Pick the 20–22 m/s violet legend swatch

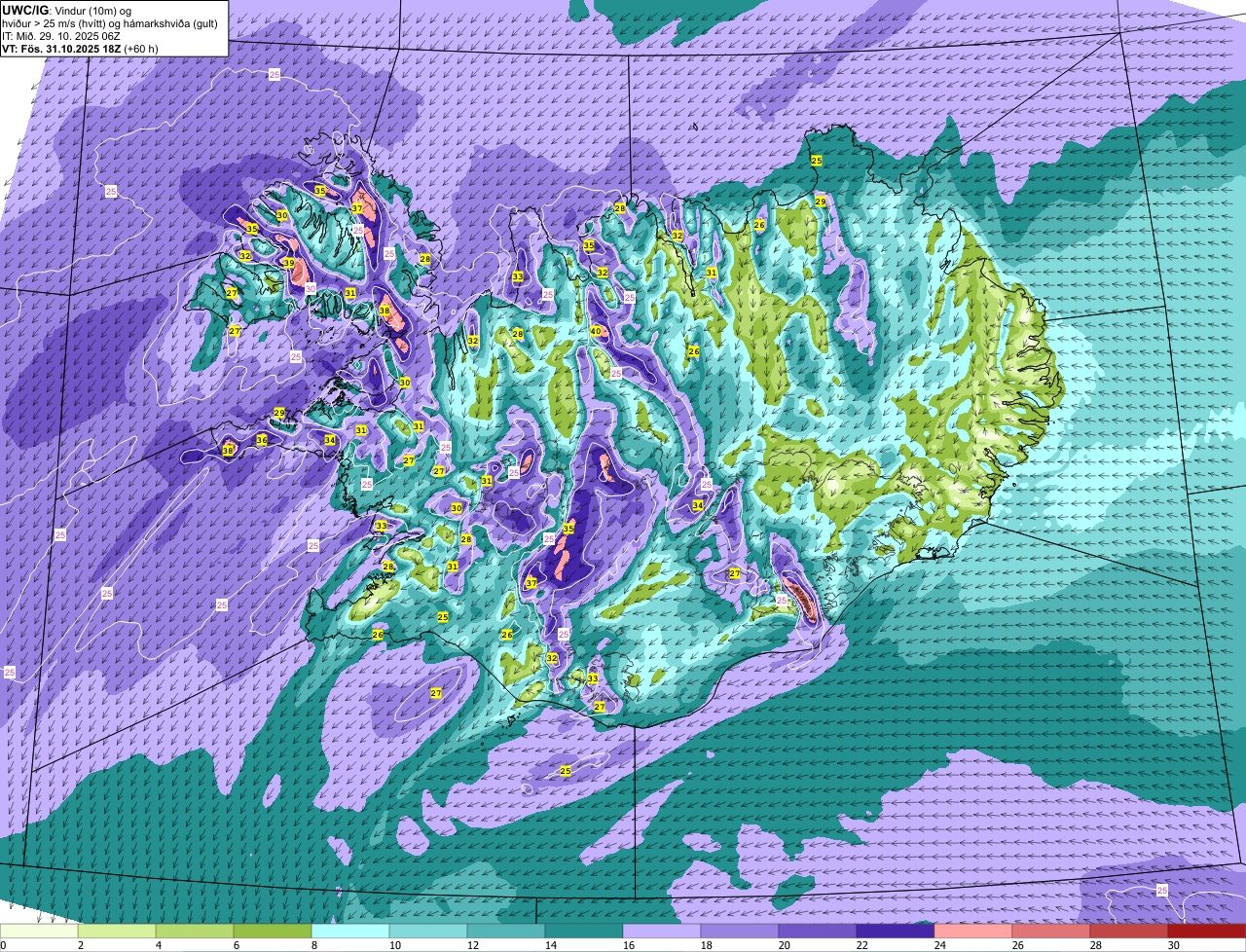(x=818, y=931)
